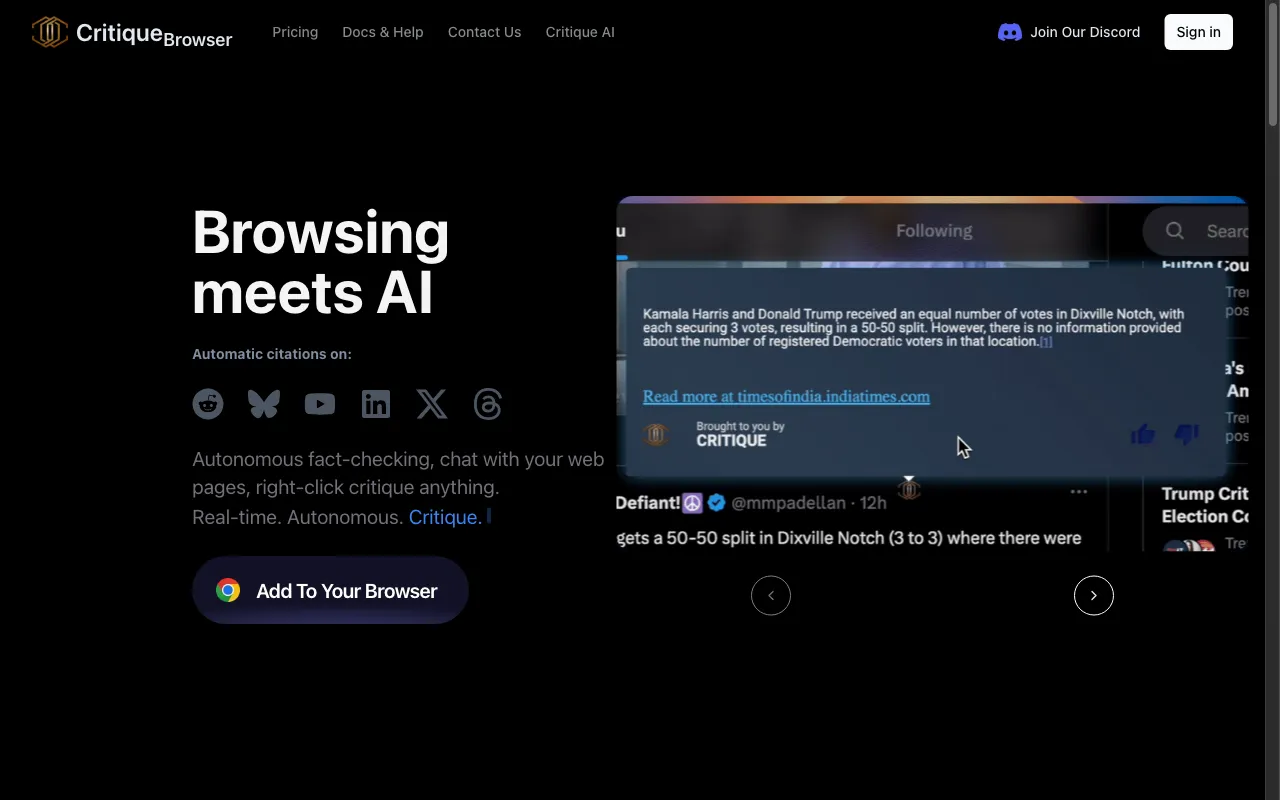Advance to next carousel slide
Viewport: 1280px width, 800px height.
pyautogui.click(x=1094, y=595)
